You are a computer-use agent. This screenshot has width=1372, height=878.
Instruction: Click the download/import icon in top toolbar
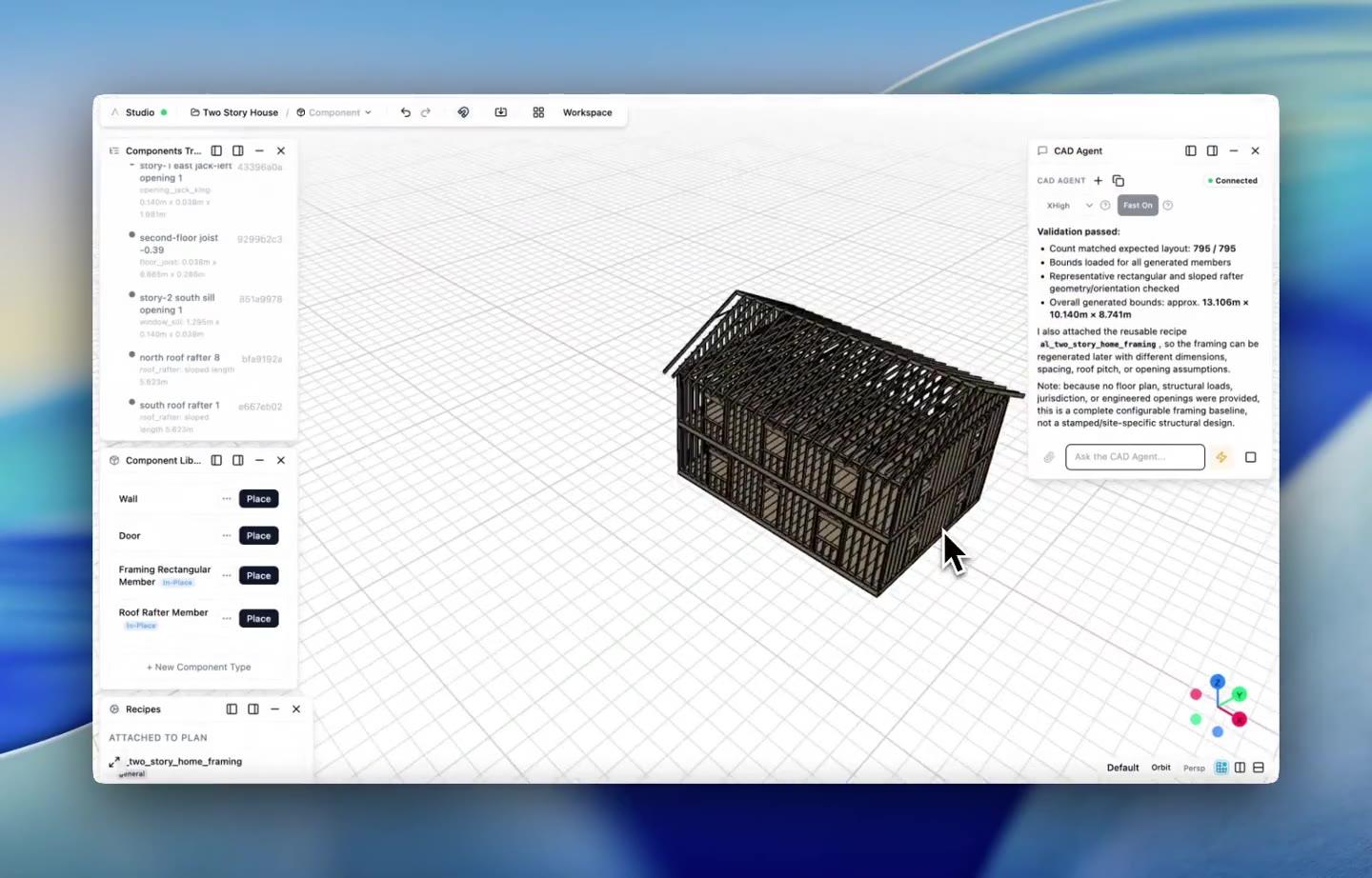pyautogui.click(x=501, y=112)
